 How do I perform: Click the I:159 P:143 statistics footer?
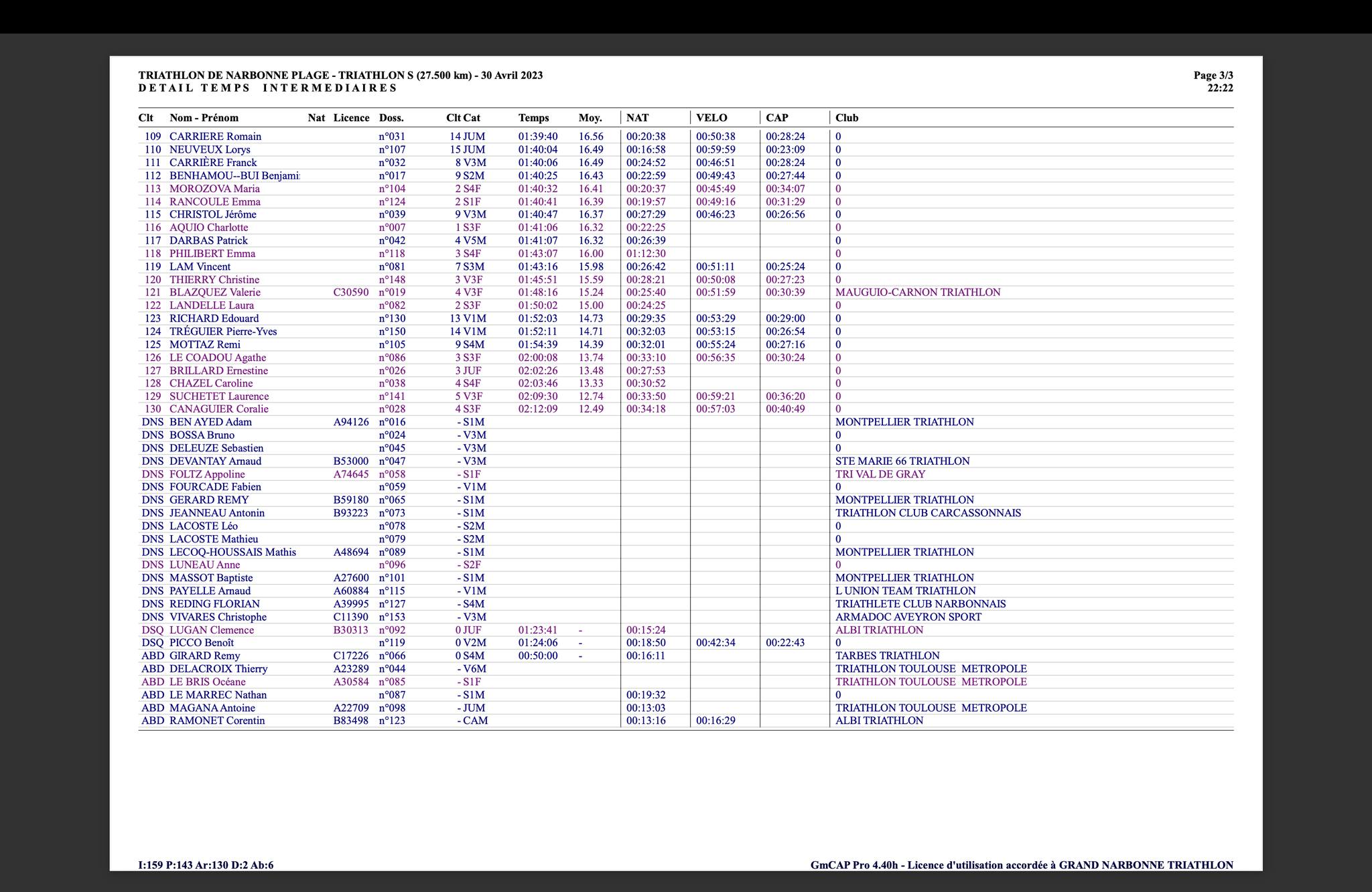pos(206,865)
